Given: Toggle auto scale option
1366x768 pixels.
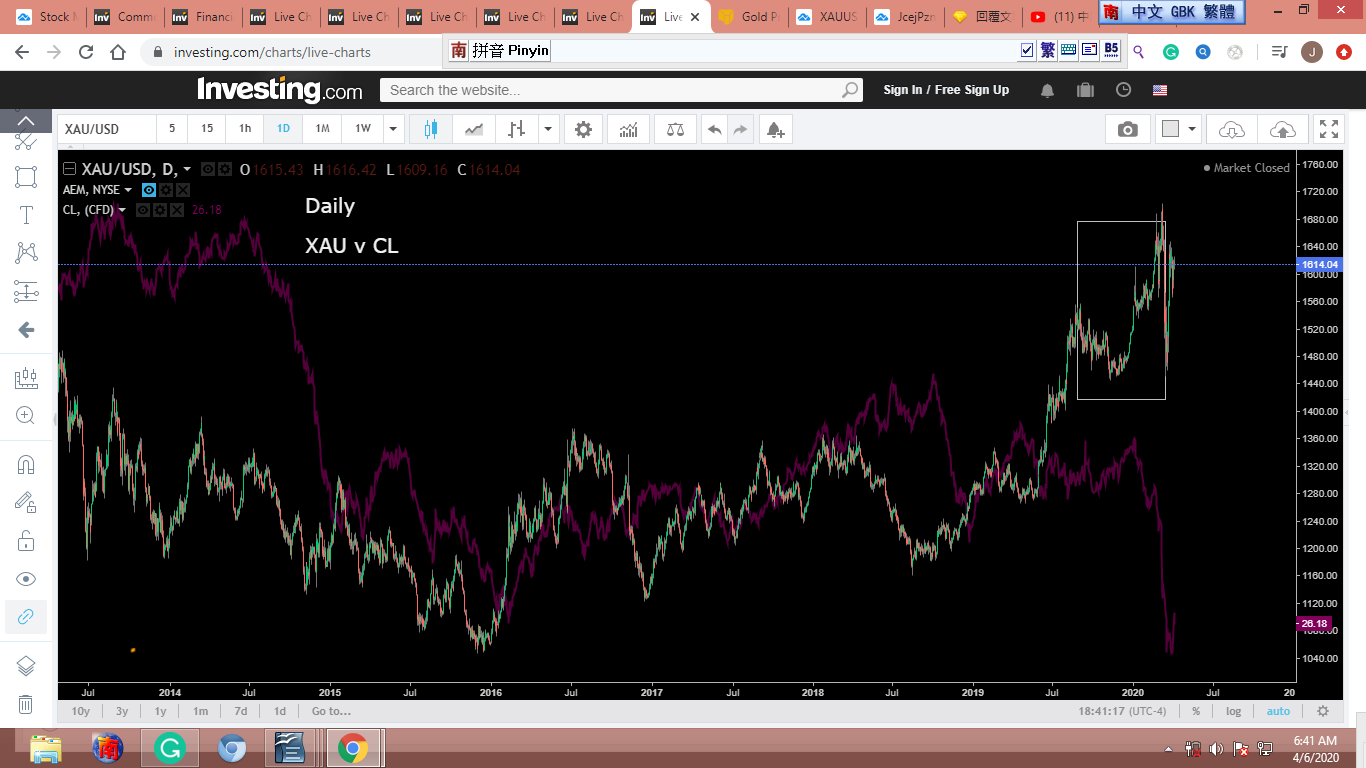Looking at the screenshot, I should pyautogui.click(x=1278, y=711).
